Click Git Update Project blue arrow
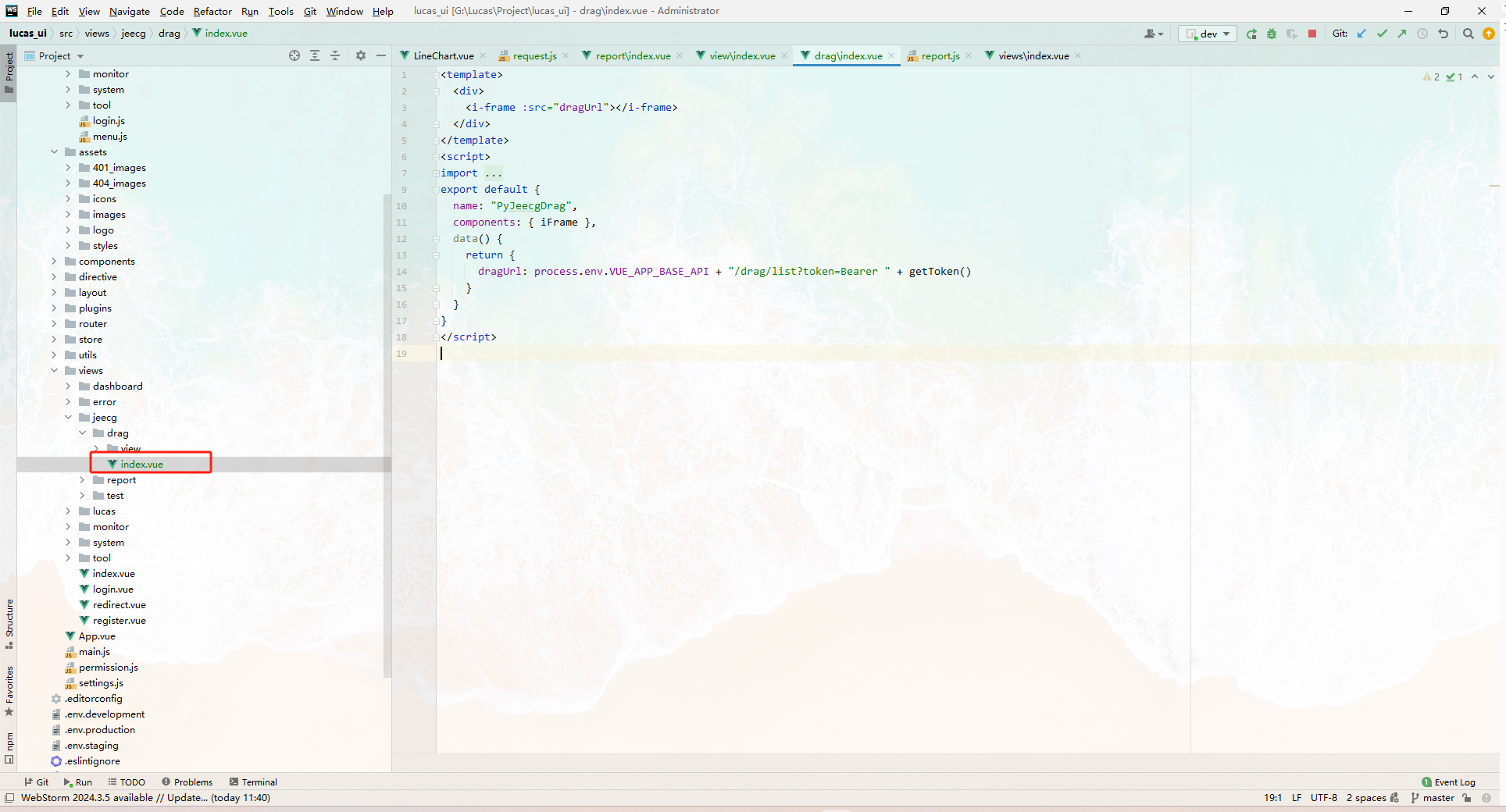Image resolution: width=1506 pixels, height=812 pixels. (1362, 34)
